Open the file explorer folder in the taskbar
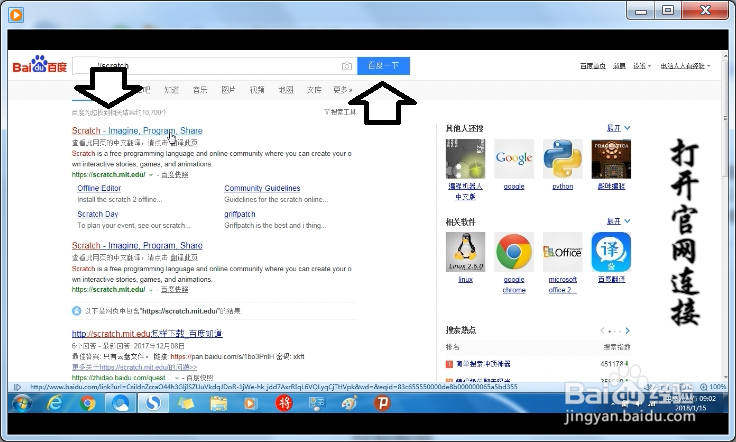The image size is (736, 442). tap(218, 403)
